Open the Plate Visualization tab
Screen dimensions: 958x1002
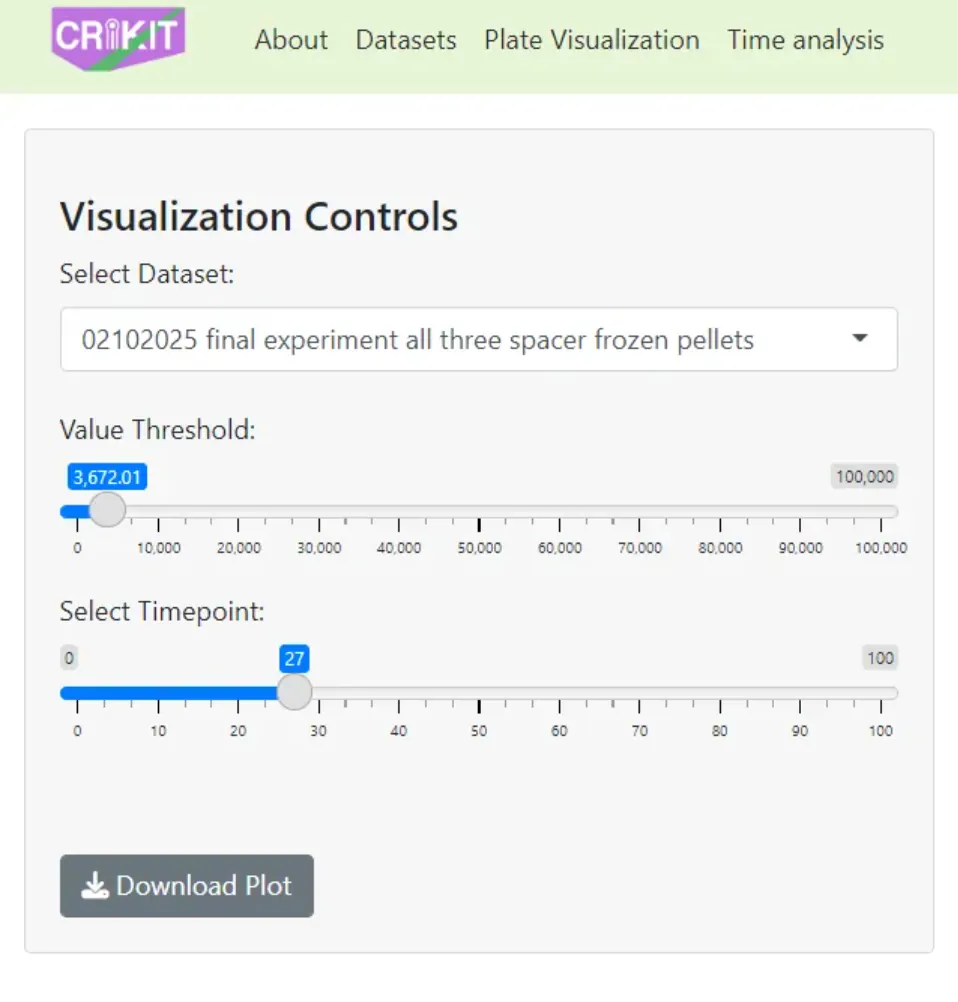click(x=592, y=40)
